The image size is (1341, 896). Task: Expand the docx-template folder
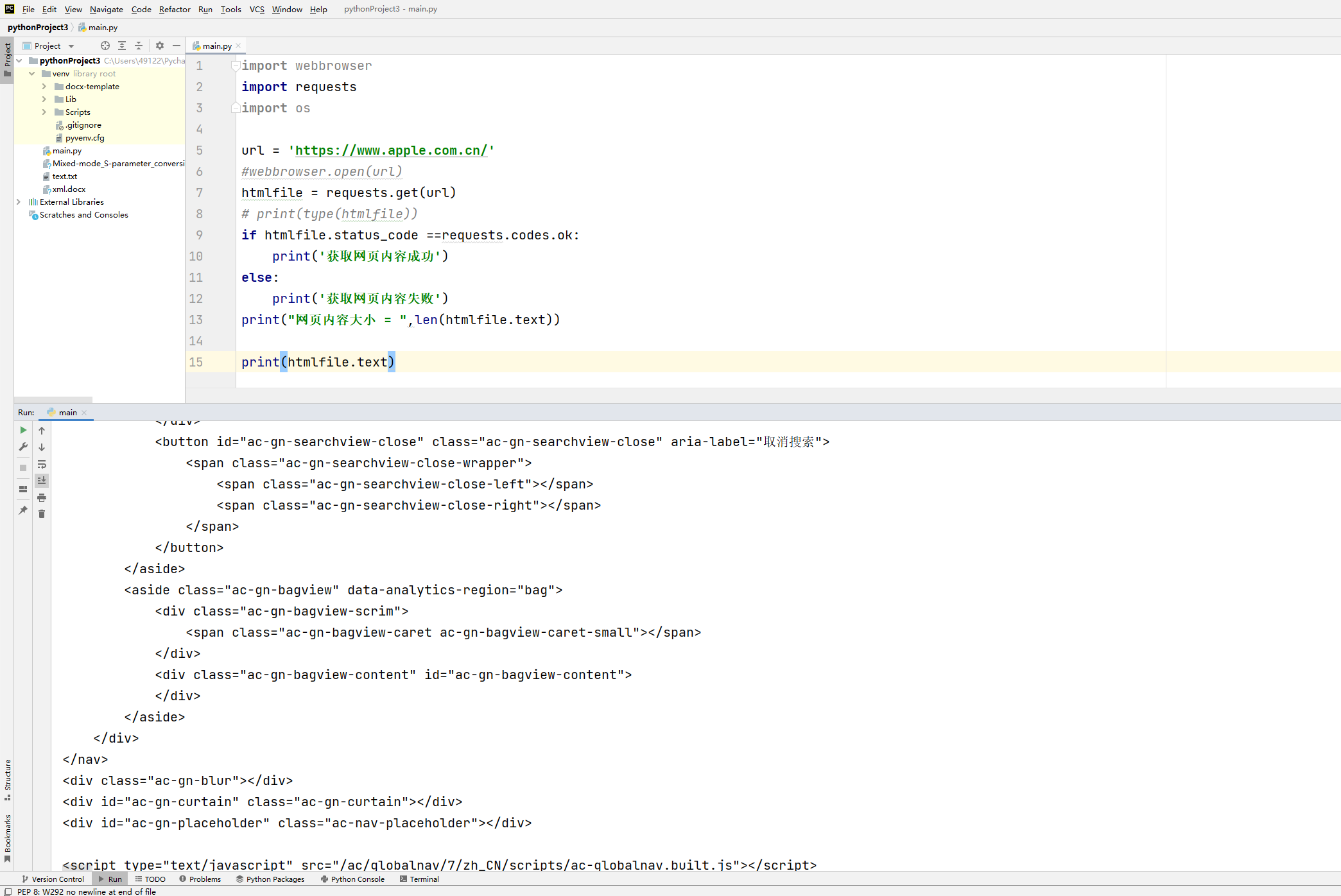pos(44,87)
